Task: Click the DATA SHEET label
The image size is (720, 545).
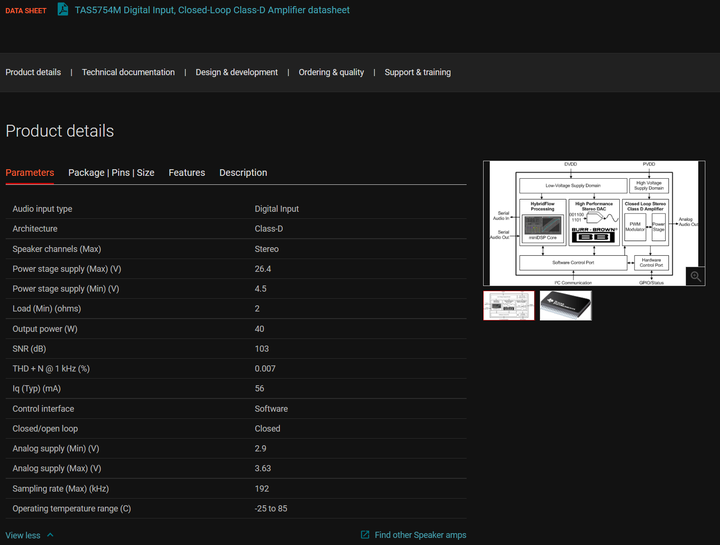Action: (x=26, y=11)
